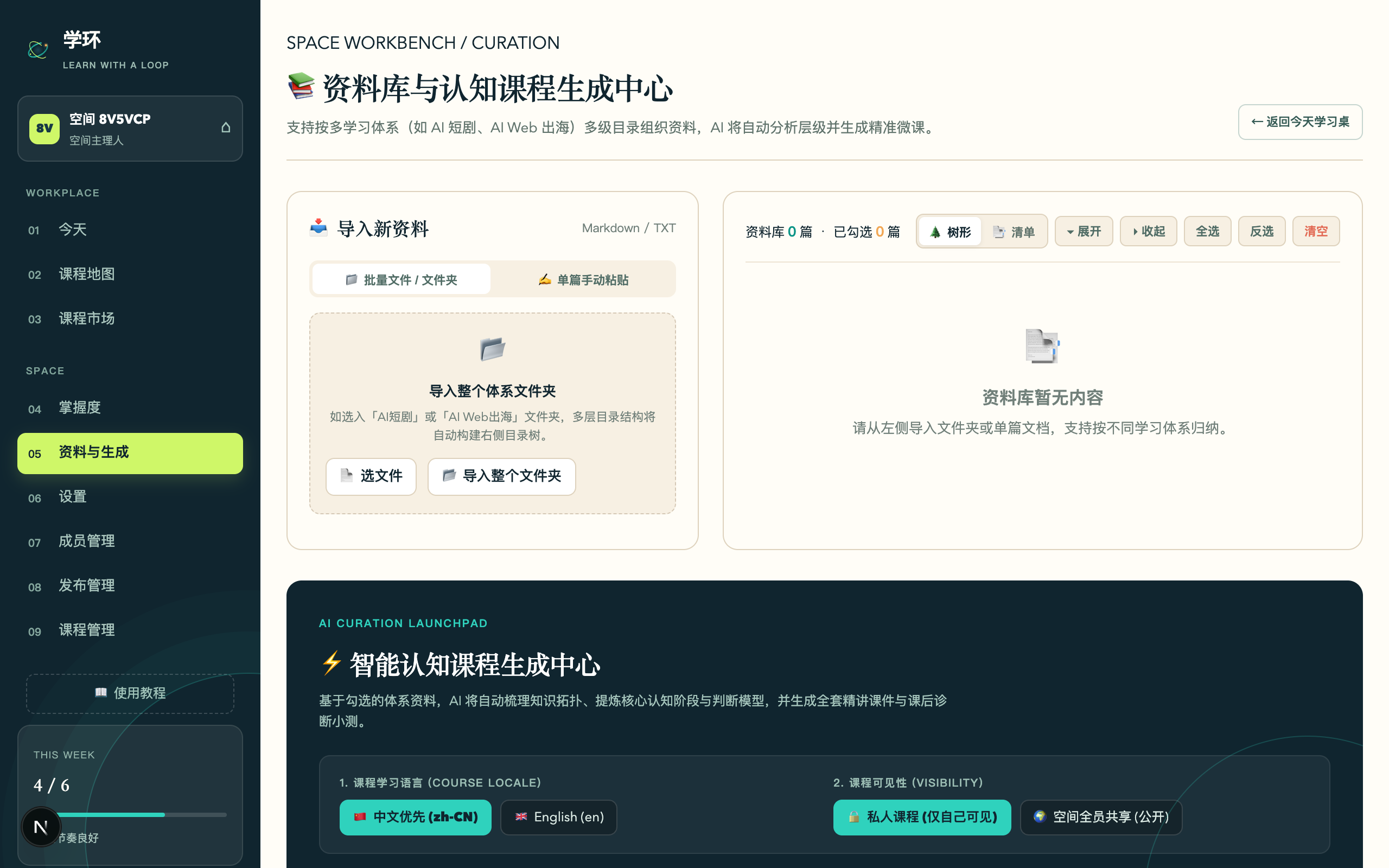Open 成员管理 in the sidebar
The height and width of the screenshot is (868, 1389).
pos(130,541)
